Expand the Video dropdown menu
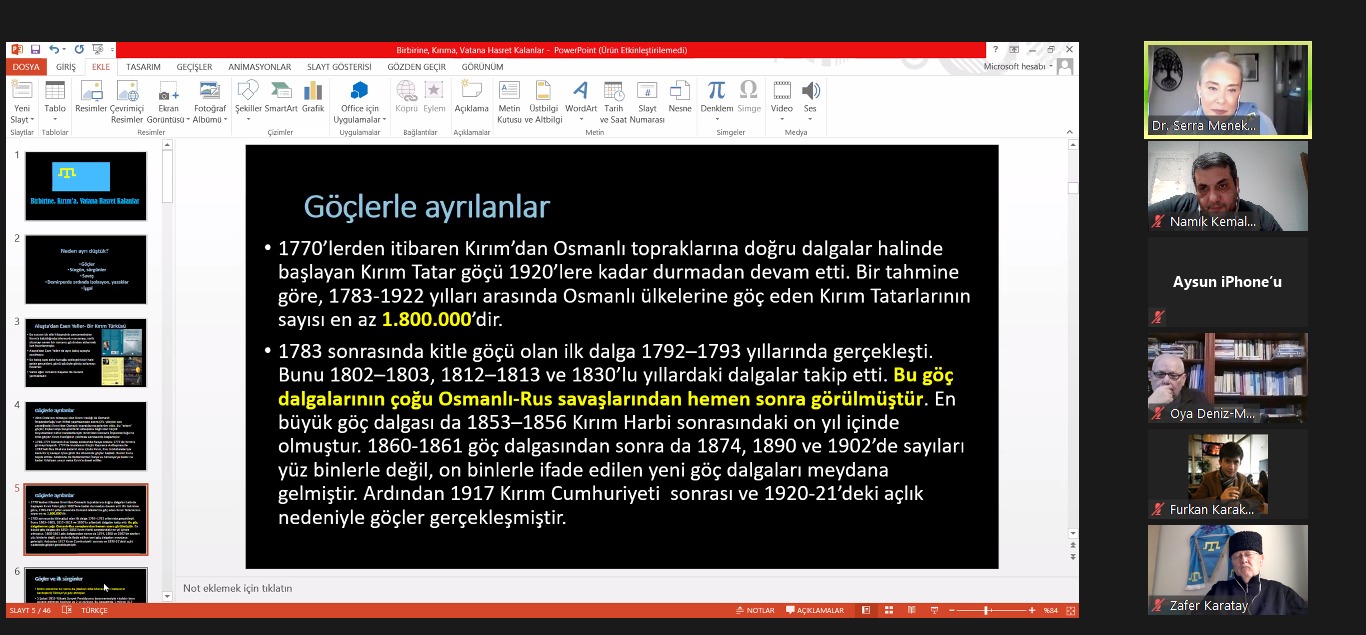 point(781,119)
